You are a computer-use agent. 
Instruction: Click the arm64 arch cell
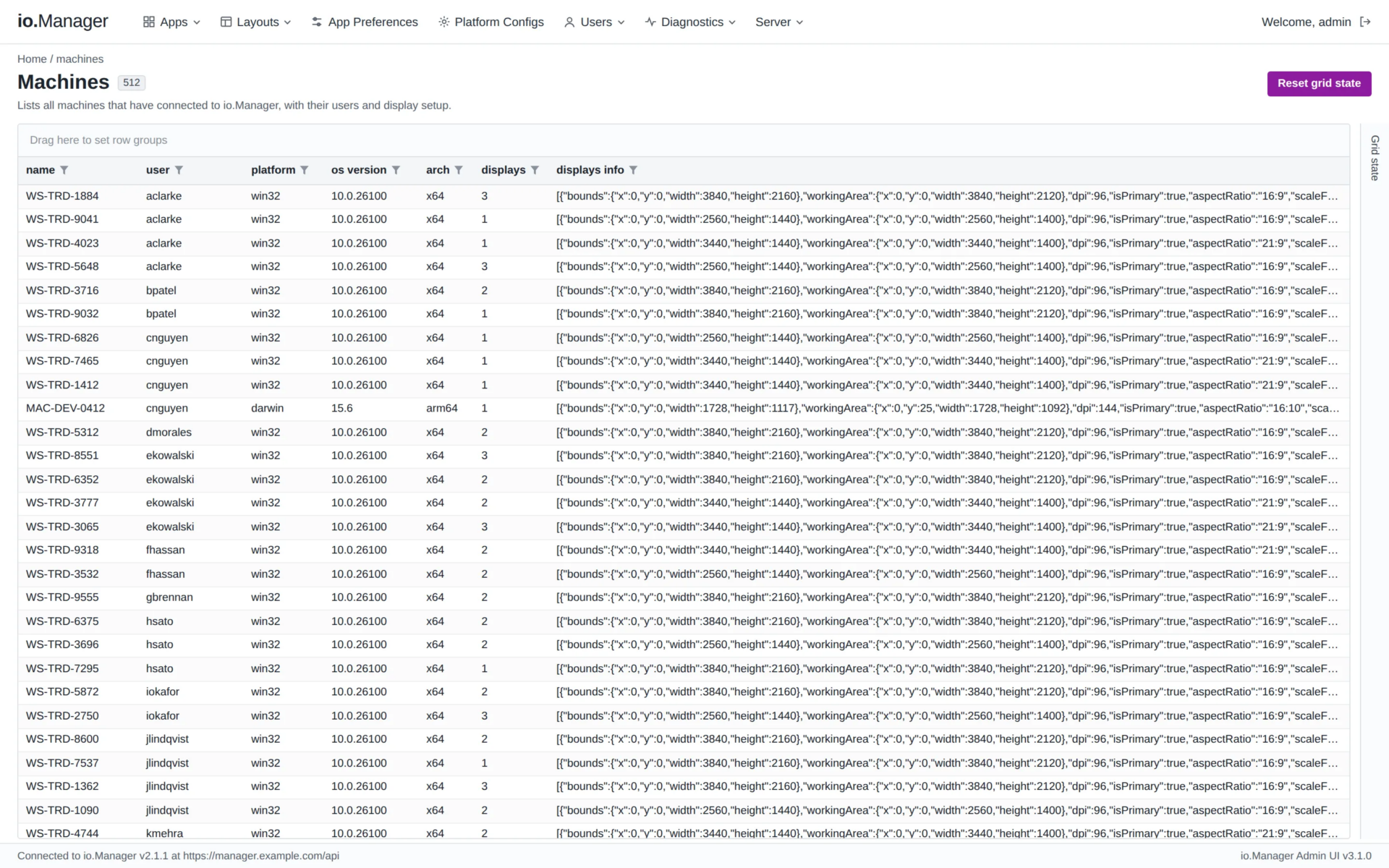[441, 409]
